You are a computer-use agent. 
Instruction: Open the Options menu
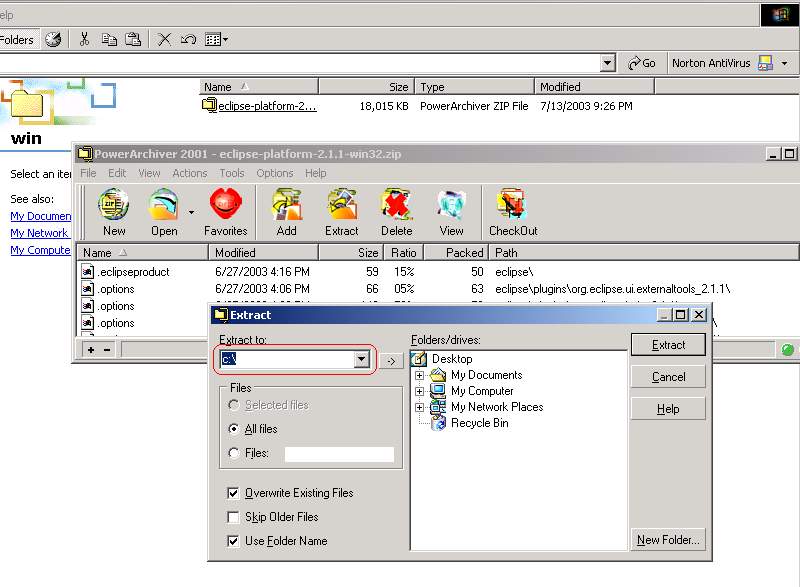274,173
